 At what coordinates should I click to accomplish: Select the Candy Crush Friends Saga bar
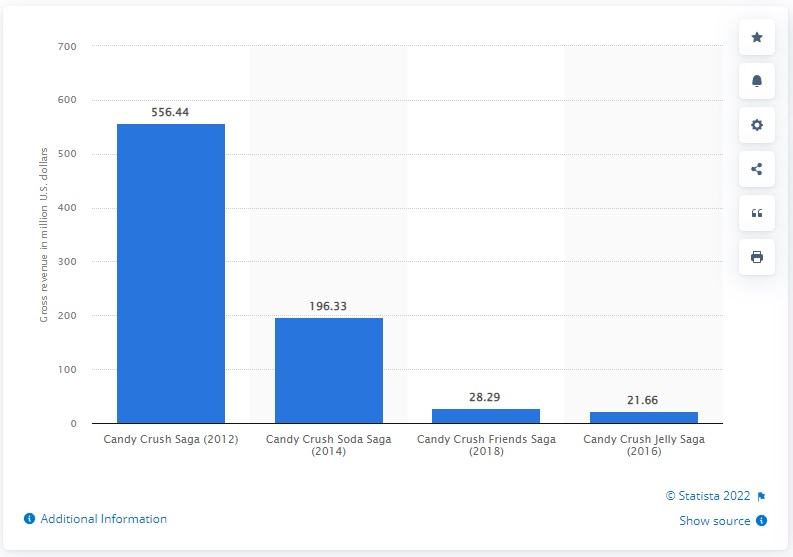click(486, 416)
